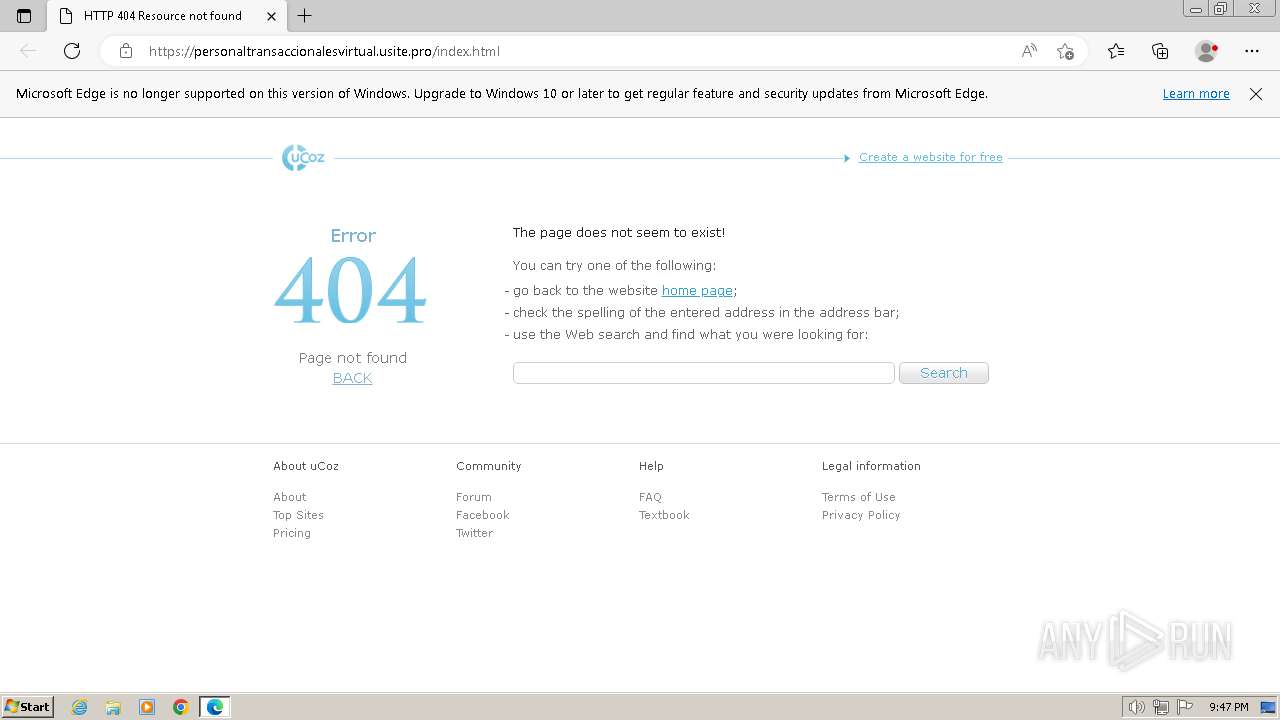Open the Twitter community link

point(474,533)
